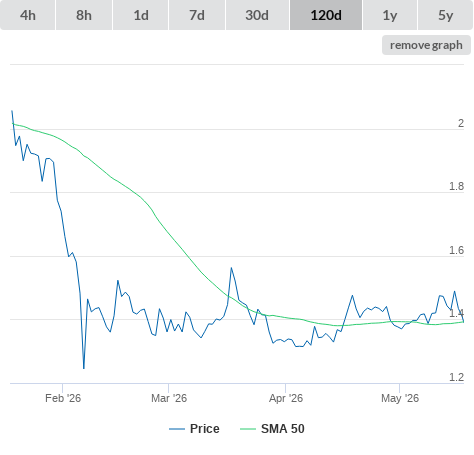
Task: Switch to the 8h time range
Action: click(84, 15)
